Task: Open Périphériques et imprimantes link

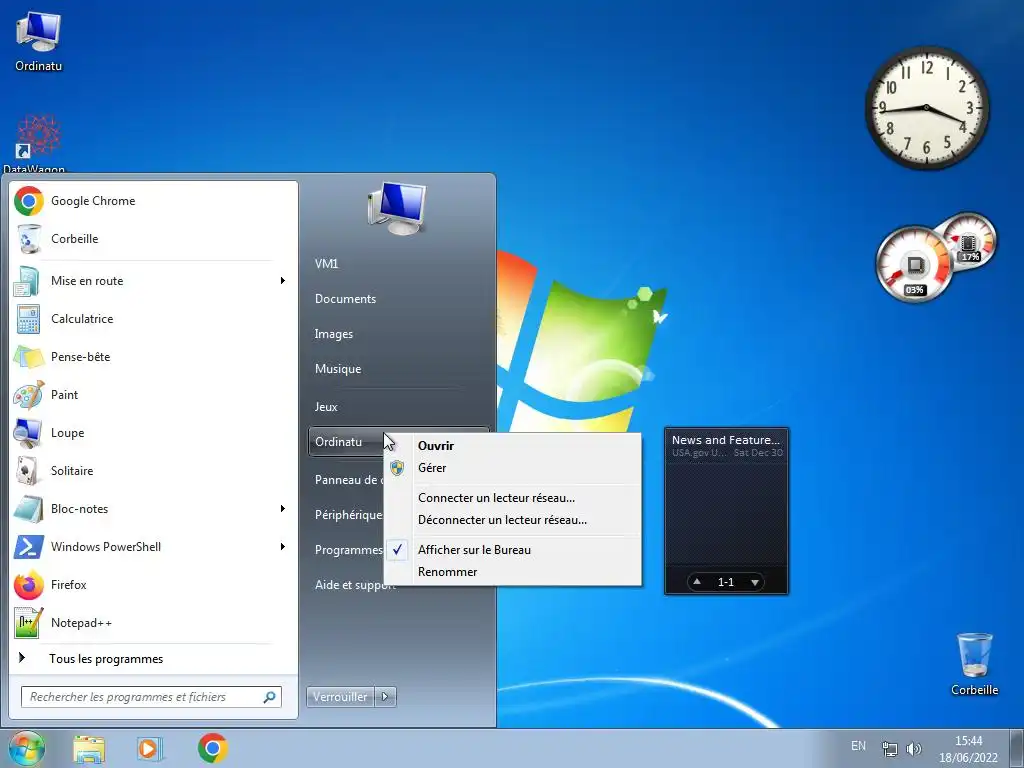Action: click(x=349, y=515)
